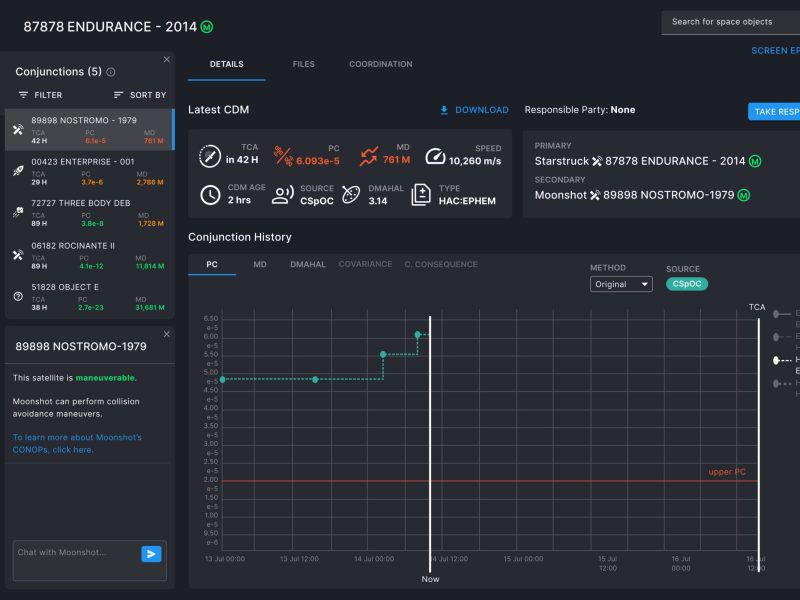Toggle the CSpOC source chip
The width and height of the screenshot is (800, 600).
coord(686,284)
